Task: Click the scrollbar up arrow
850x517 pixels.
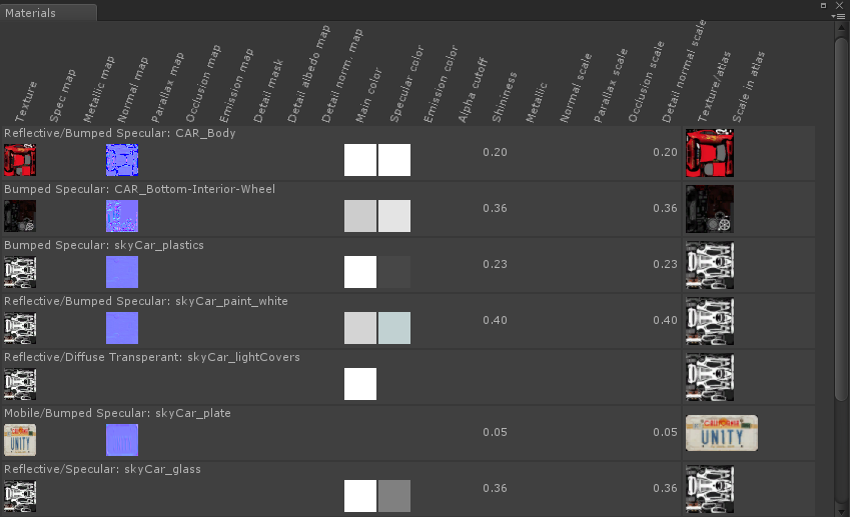Action: (x=841, y=29)
